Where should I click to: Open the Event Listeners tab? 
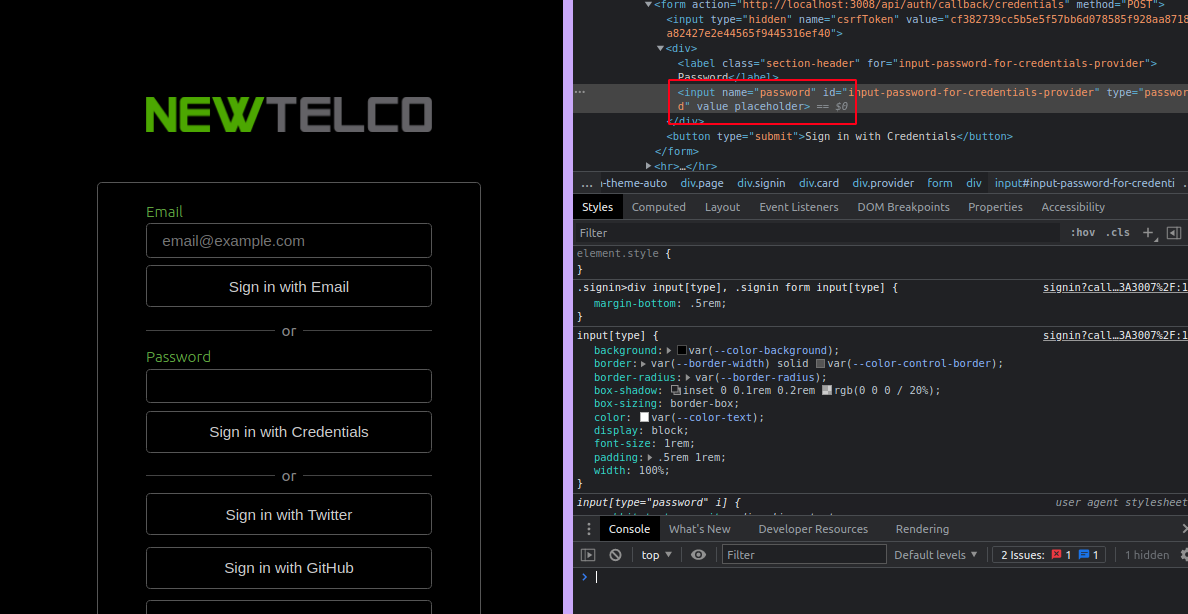click(799, 207)
